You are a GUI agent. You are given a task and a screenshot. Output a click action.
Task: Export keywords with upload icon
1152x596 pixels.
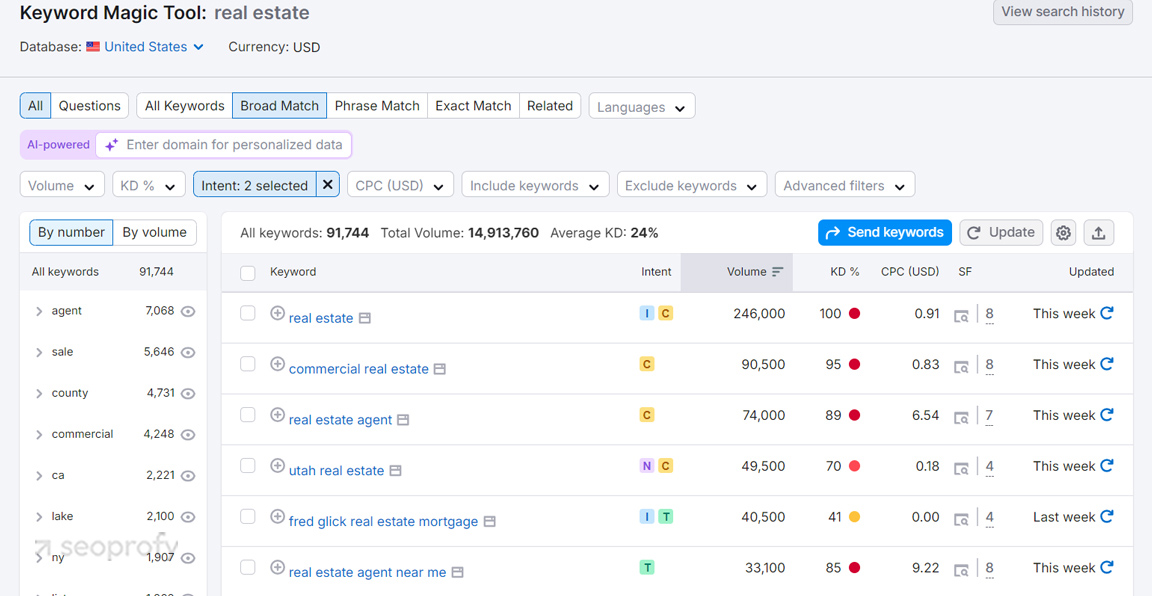tap(1098, 233)
